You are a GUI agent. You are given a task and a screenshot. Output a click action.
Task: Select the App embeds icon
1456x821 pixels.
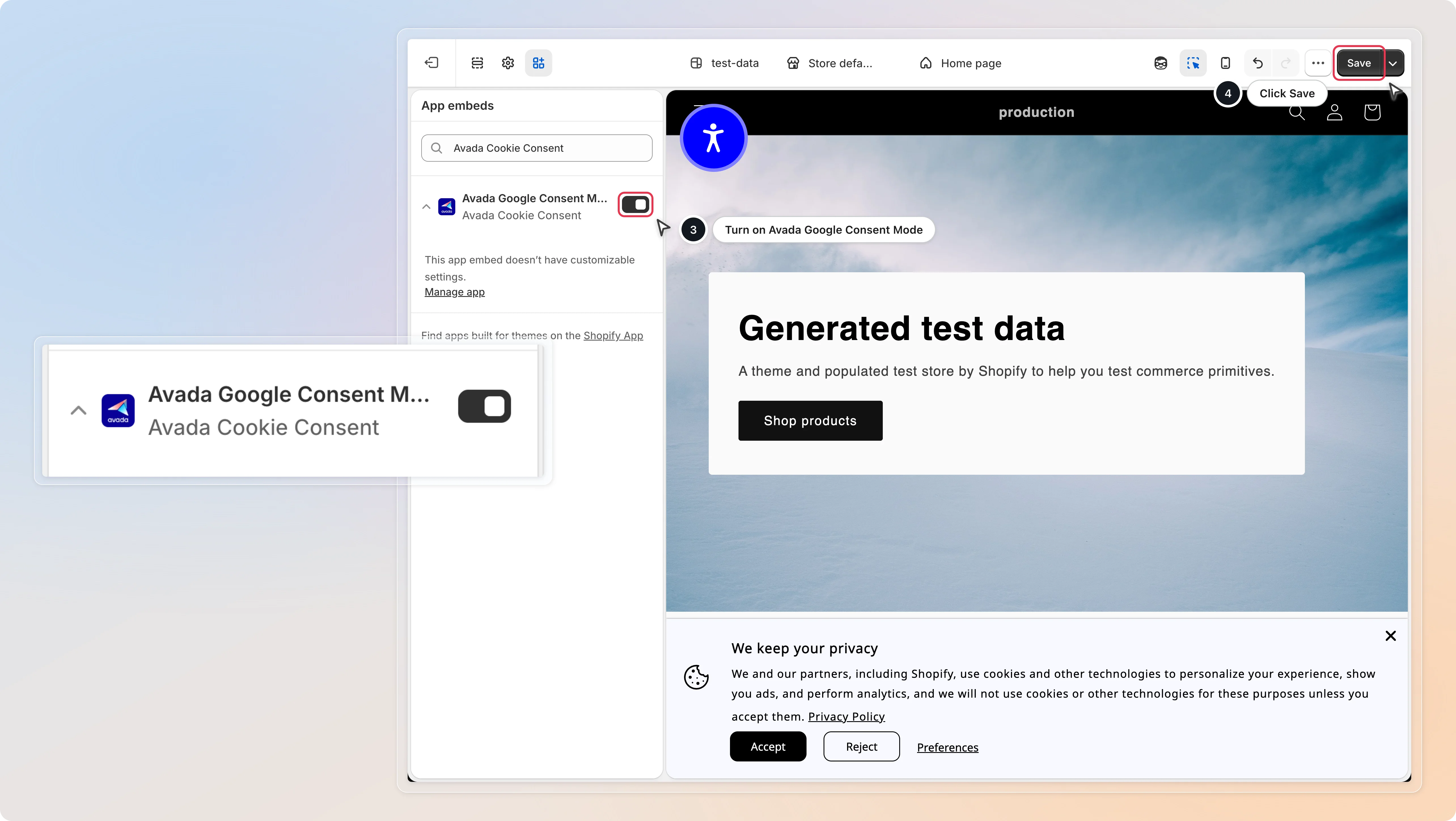pos(539,63)
